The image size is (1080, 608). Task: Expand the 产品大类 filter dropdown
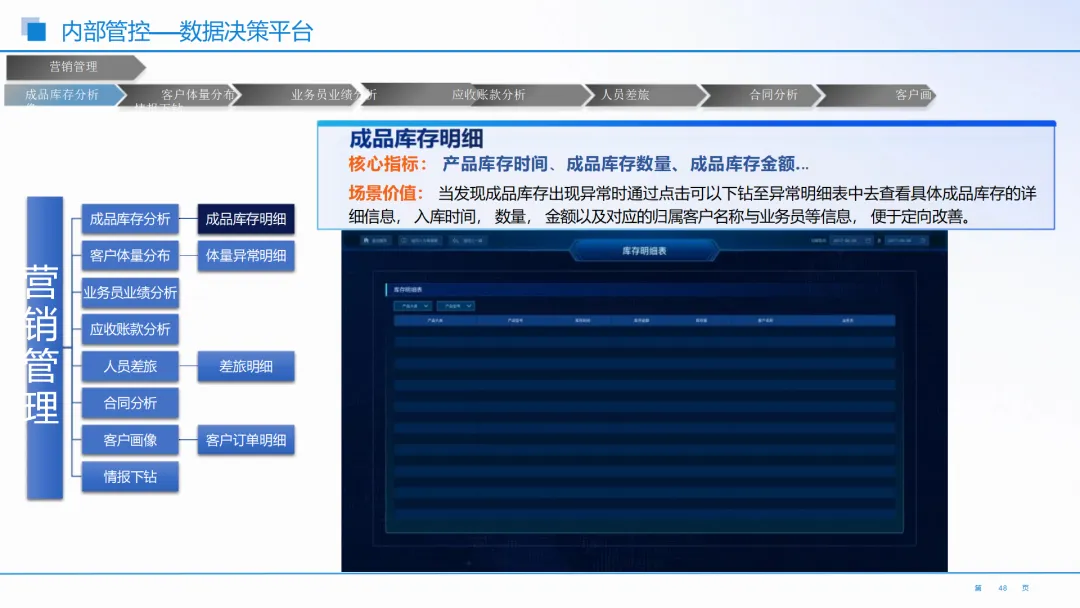coord(413,306)
